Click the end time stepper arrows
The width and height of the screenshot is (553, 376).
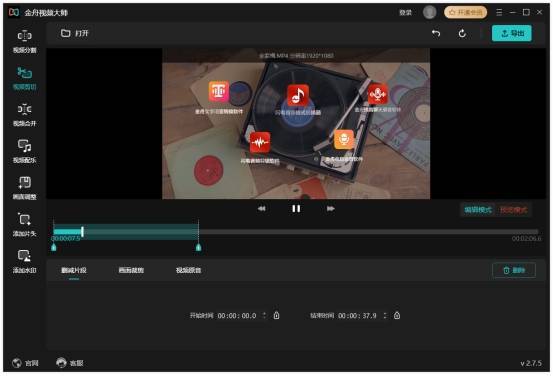pos(385,315)
